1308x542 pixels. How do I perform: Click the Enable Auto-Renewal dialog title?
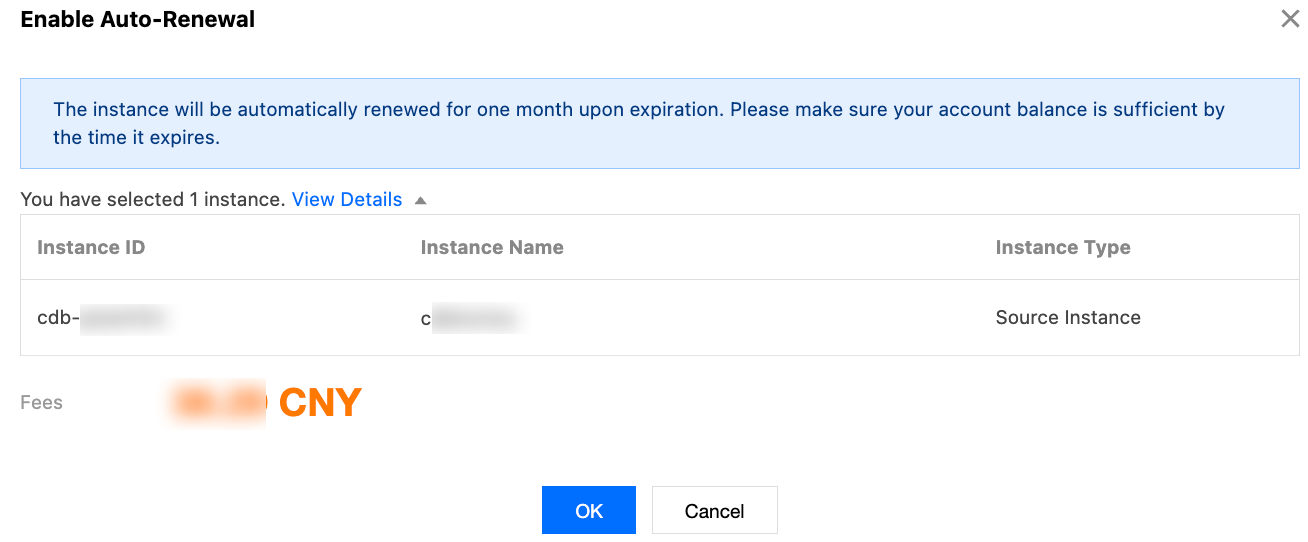(x=138, y=19)
